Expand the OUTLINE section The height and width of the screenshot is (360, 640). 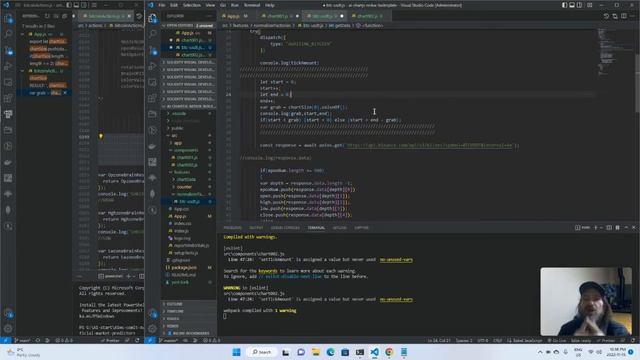pyautogui.click(x=189, y=304)
